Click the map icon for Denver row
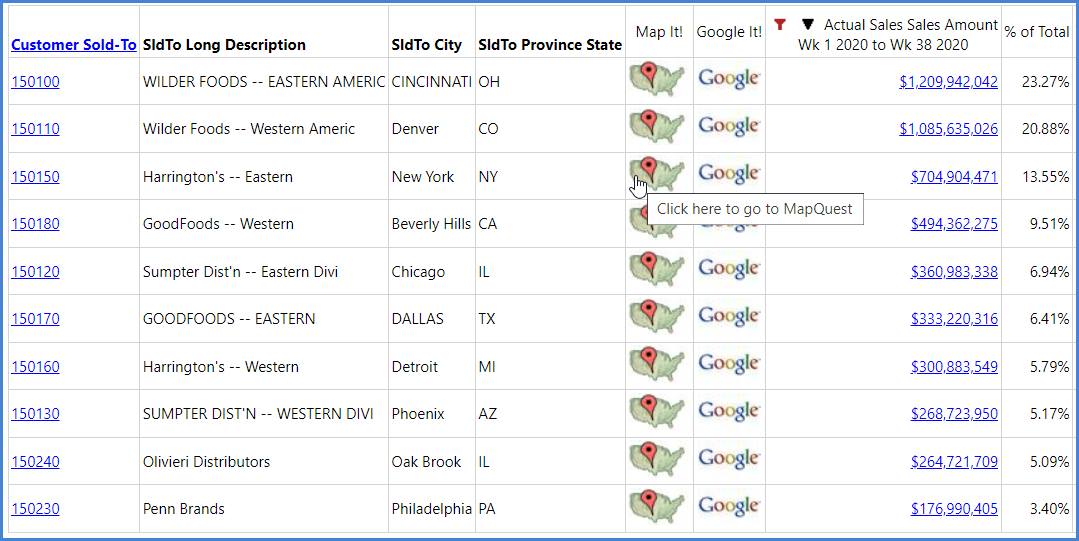Image resolution: width=1079 pixels, height=541 pixels. coord(657,127)
